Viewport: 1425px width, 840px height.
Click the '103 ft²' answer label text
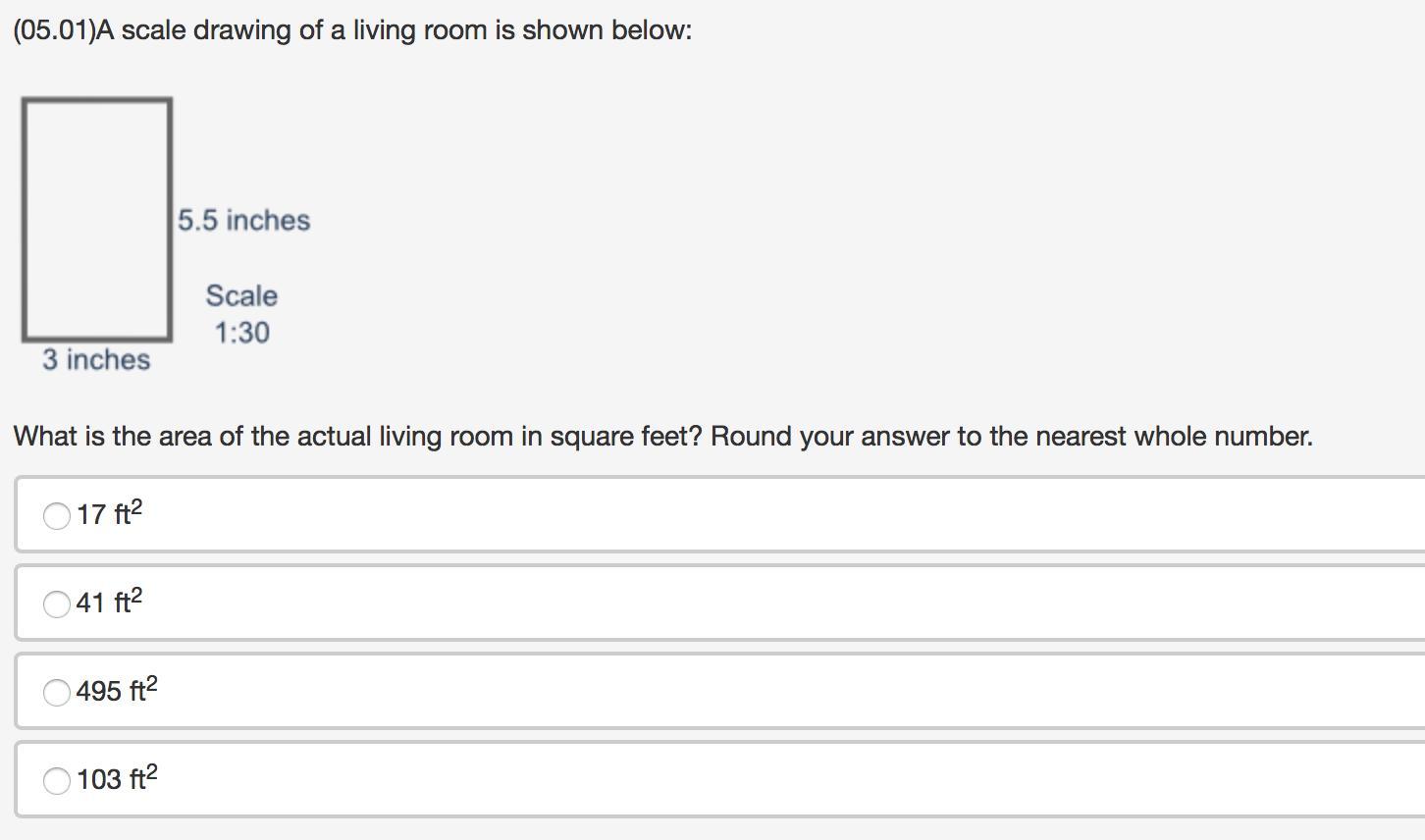coord(118,778)
